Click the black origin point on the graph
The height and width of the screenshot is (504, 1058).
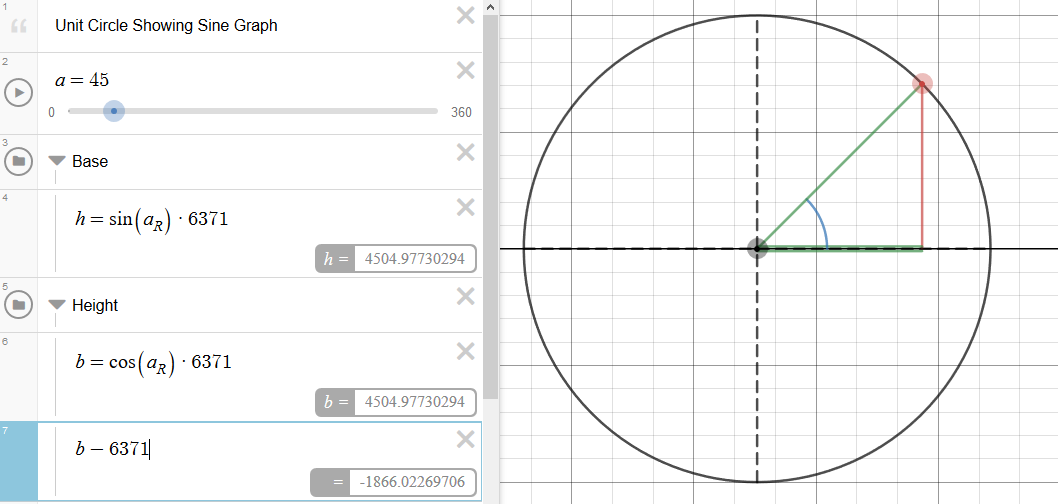[757, 248]
